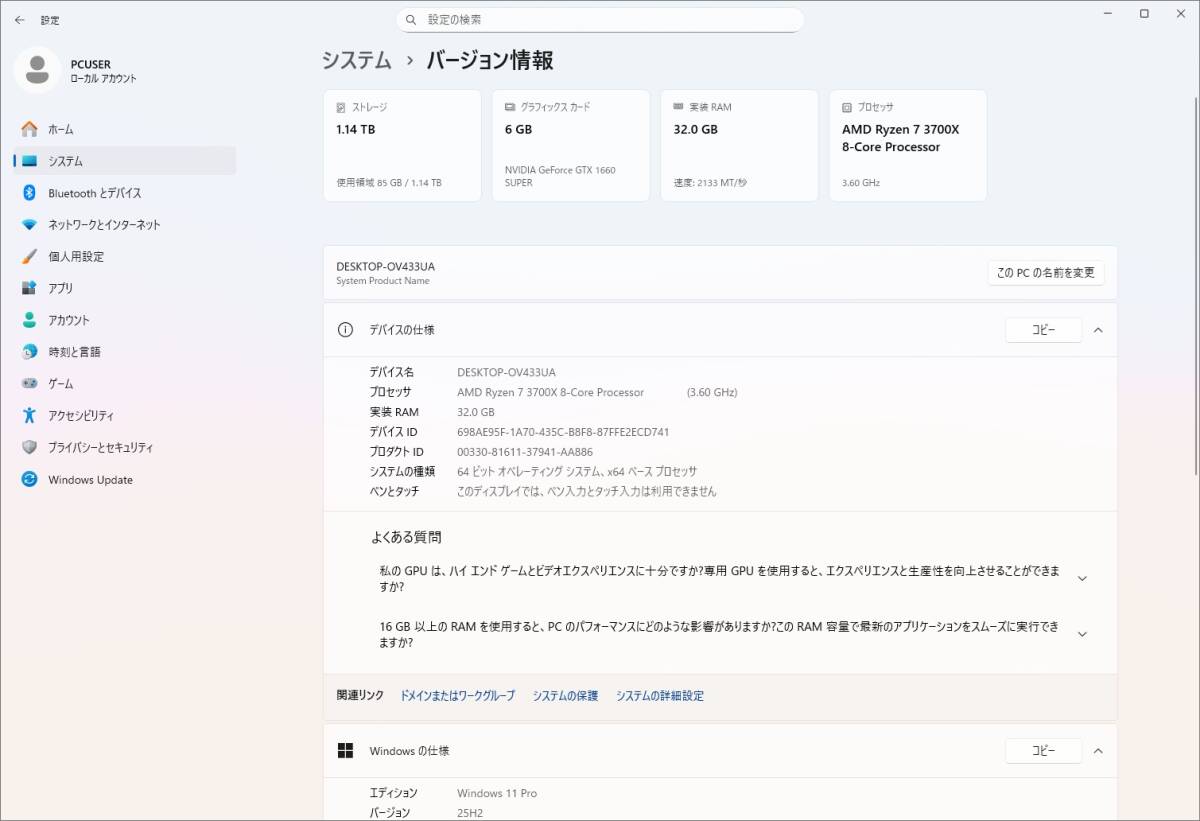Open Windows Update page
Viewport: 1200px width, 821px height.
point(90,480)
